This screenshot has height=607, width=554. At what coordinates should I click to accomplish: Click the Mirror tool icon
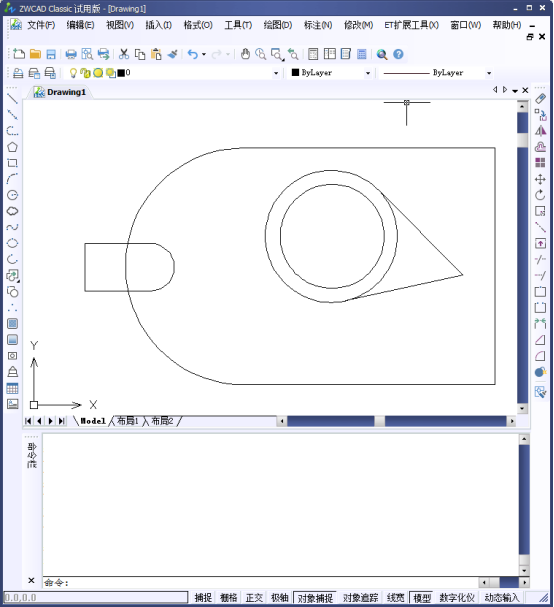point(540,131)
